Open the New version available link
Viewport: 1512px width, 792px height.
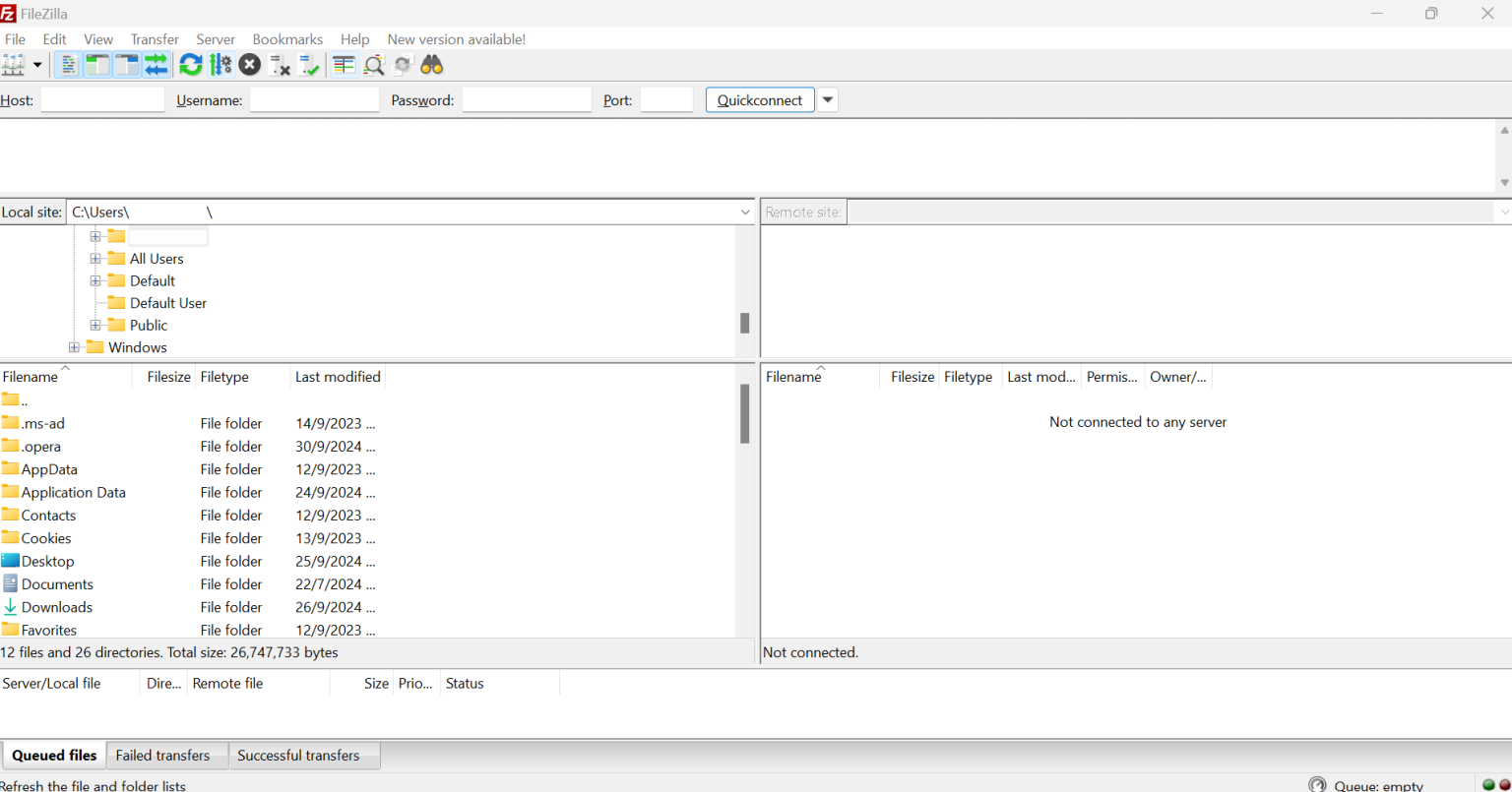click(456, 39)
